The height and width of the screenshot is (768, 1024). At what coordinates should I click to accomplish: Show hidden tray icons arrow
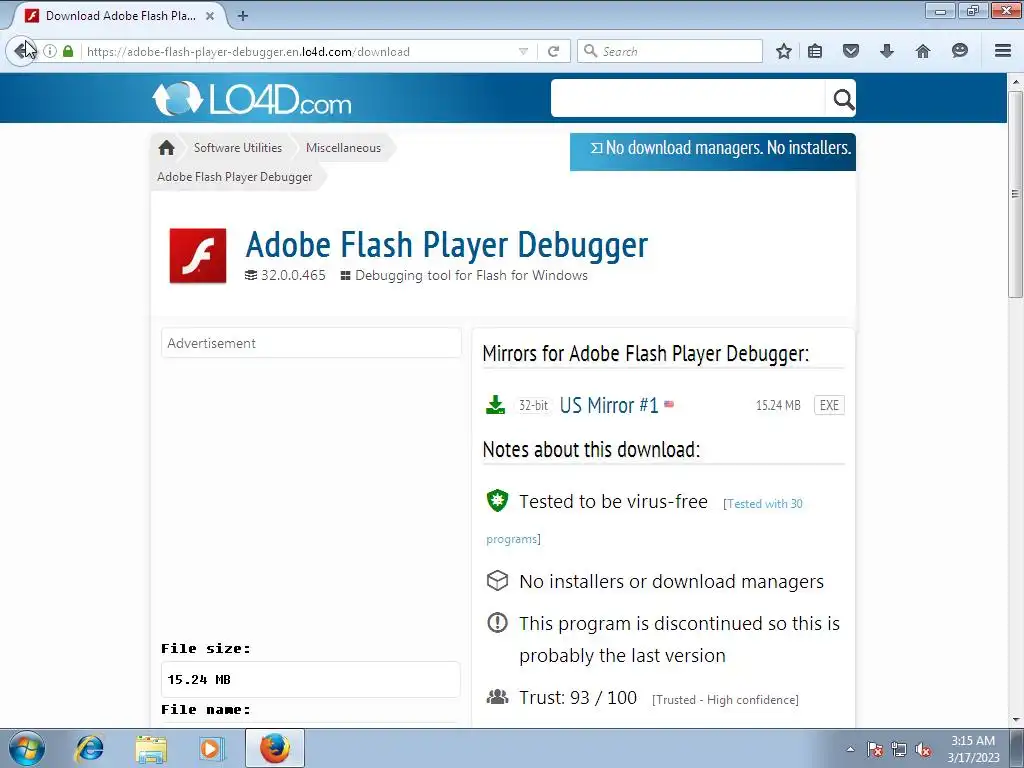click(x=850, y=749)
